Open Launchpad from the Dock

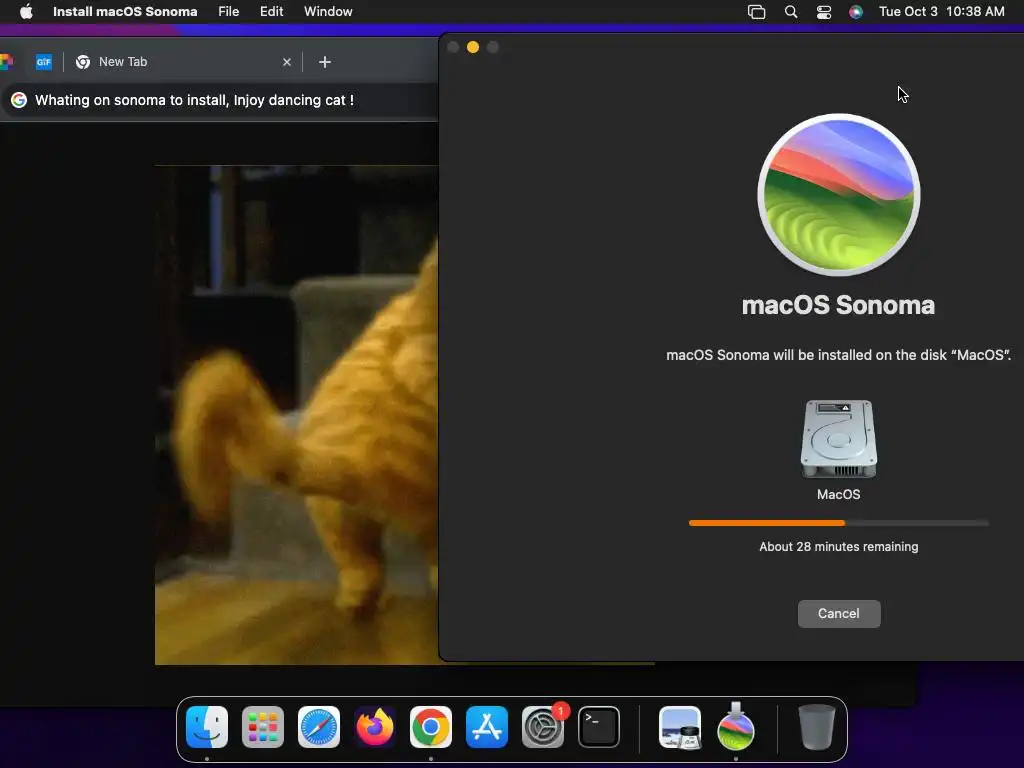263,727
